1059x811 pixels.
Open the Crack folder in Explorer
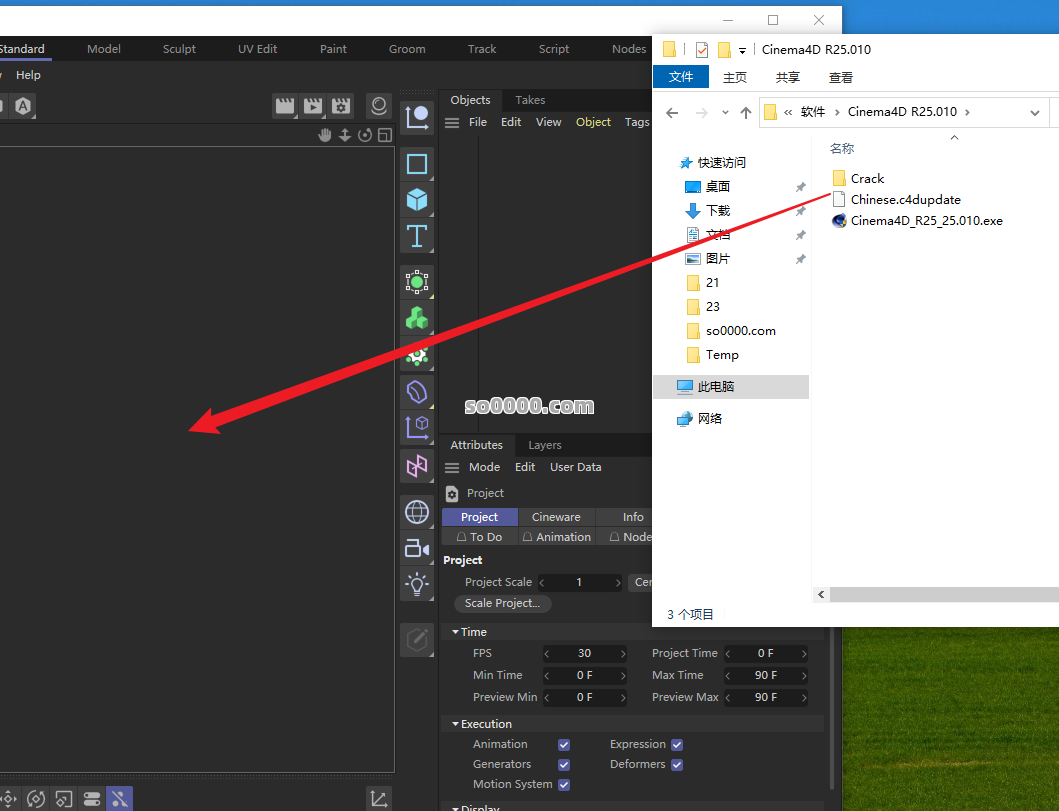[x=867, y=178]
